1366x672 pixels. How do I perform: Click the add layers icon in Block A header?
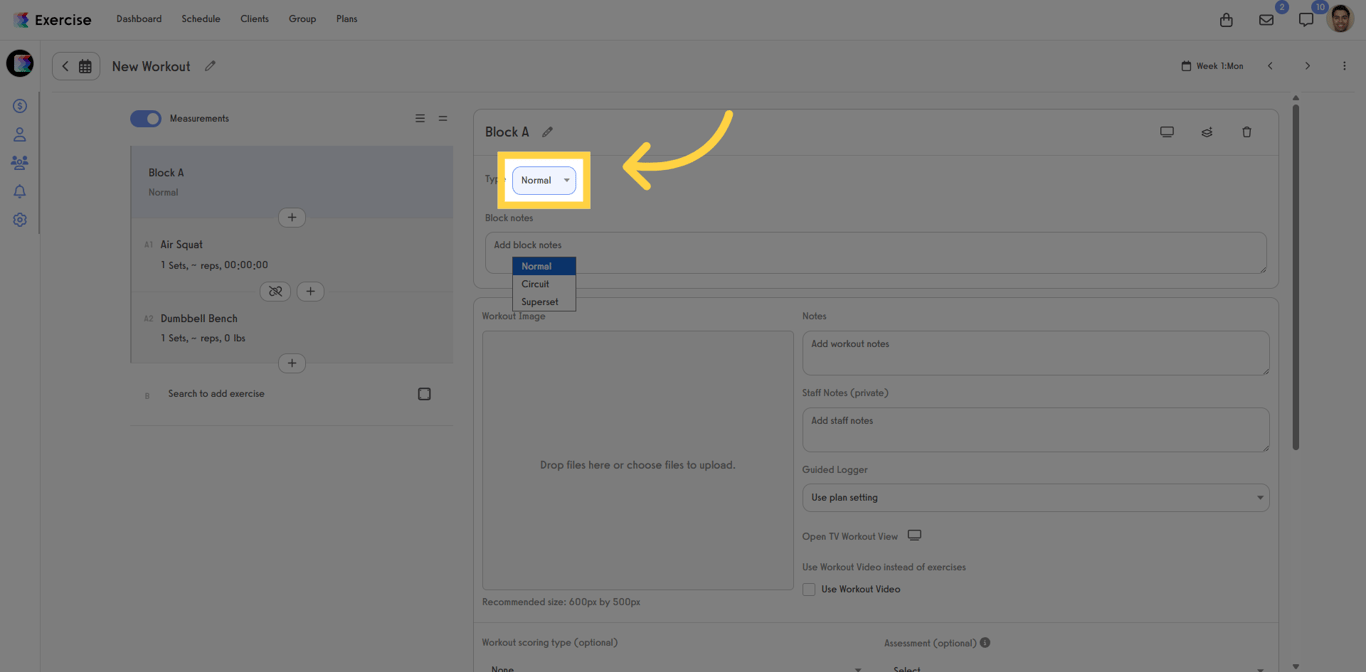click(1207, 132)
